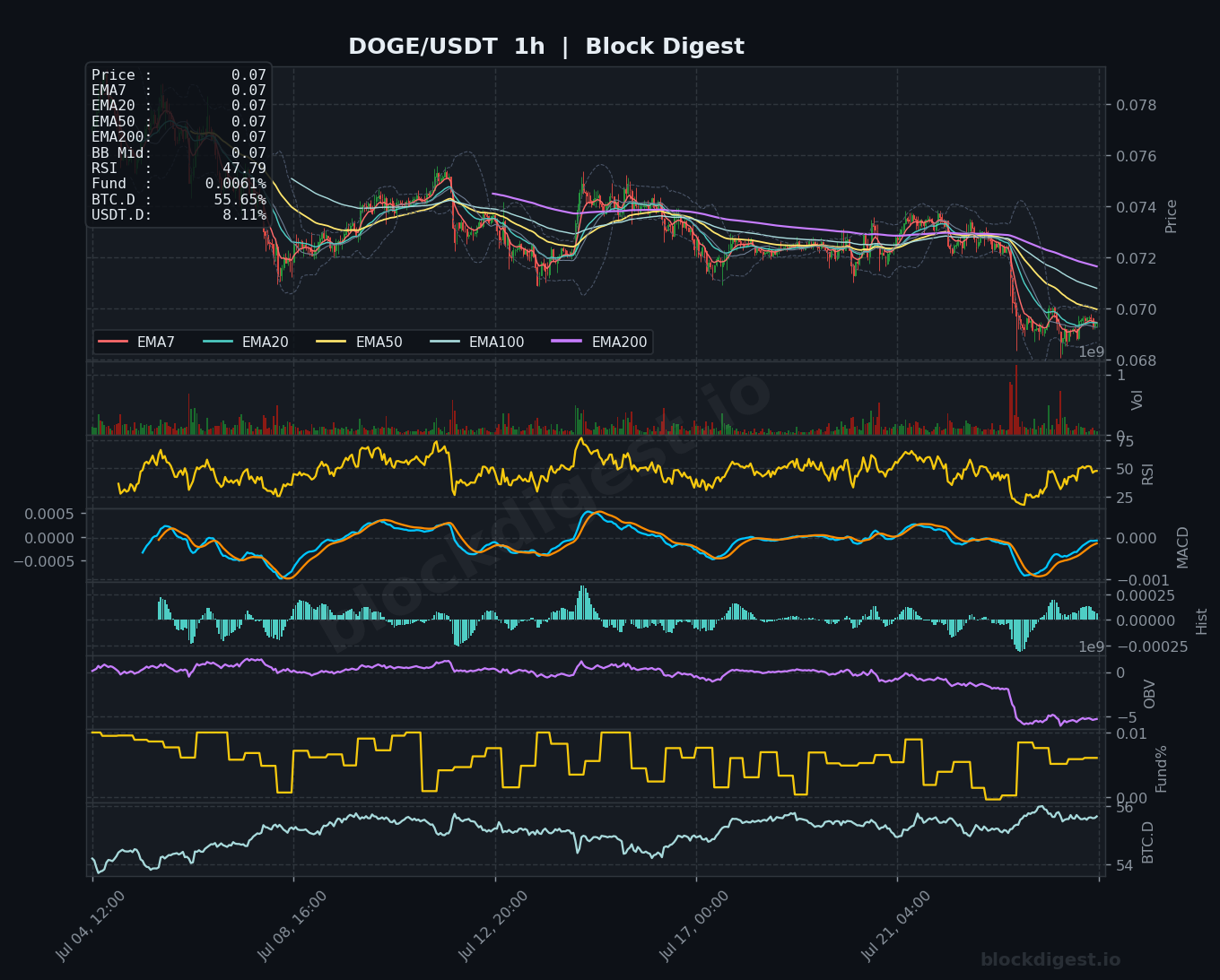
Task: Click the Jul 21, 04:00 date label
Action: tap(896, 925)
